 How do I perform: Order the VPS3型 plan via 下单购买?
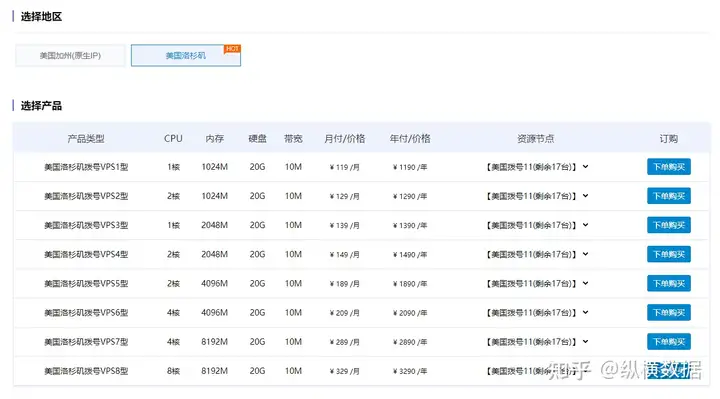[x=669, y=225]
